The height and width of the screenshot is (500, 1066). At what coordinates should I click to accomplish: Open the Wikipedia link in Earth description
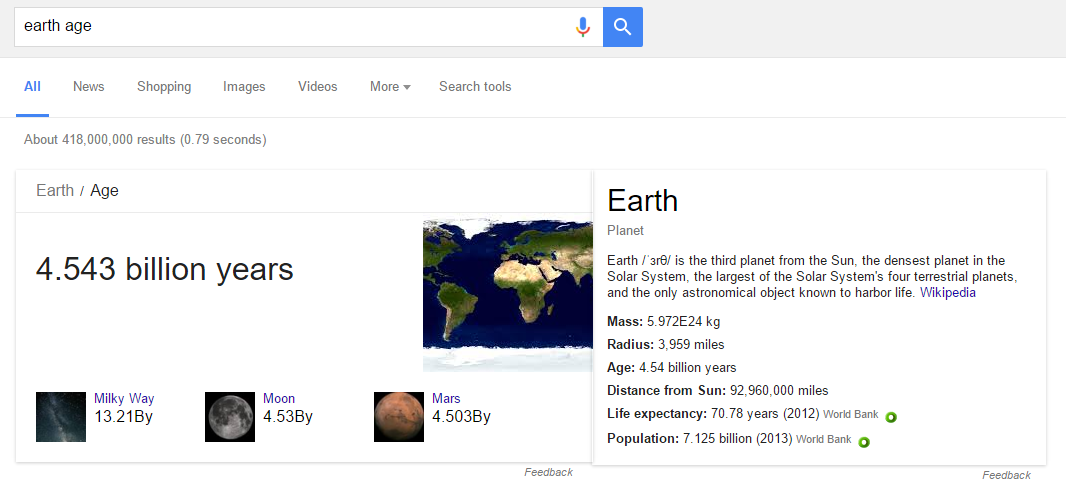(947, 293)
